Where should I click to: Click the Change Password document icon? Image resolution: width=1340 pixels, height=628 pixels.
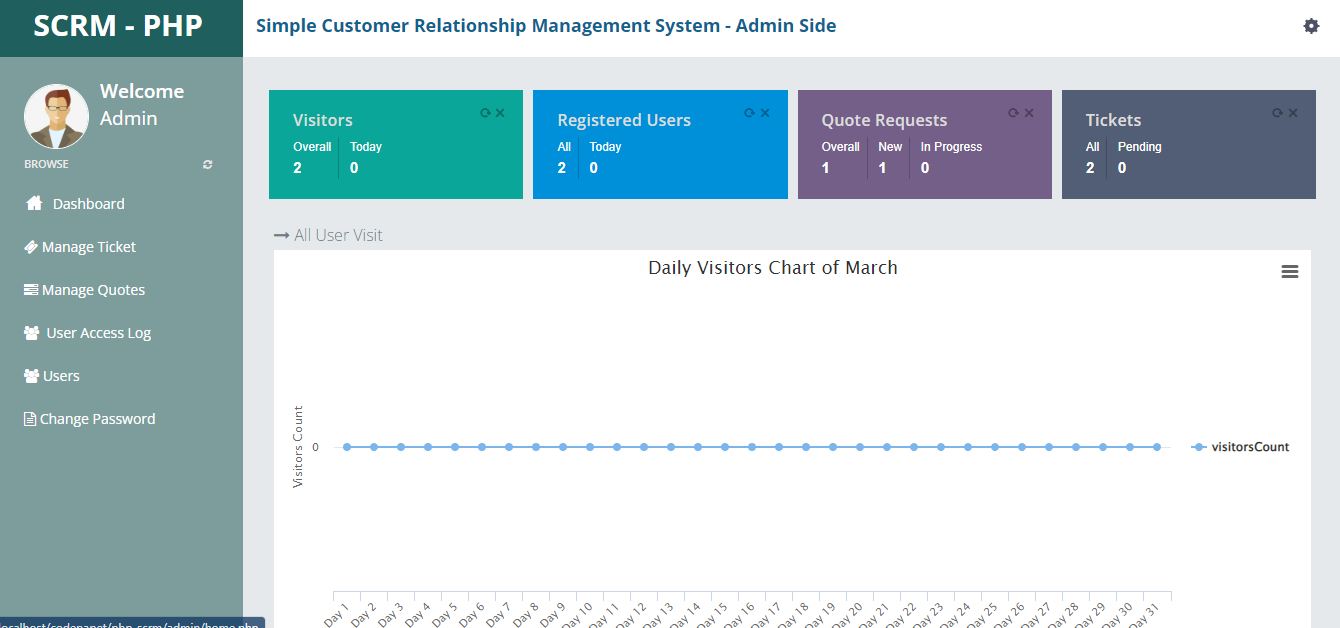[x=30, y=418]
